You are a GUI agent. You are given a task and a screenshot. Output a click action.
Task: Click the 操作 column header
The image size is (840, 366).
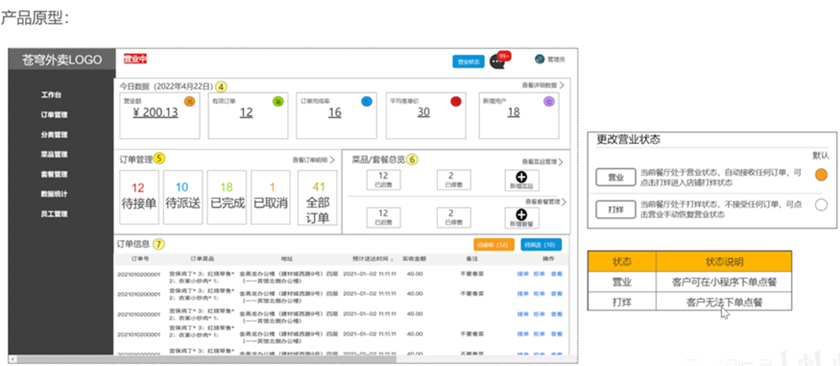click(548, 259)
